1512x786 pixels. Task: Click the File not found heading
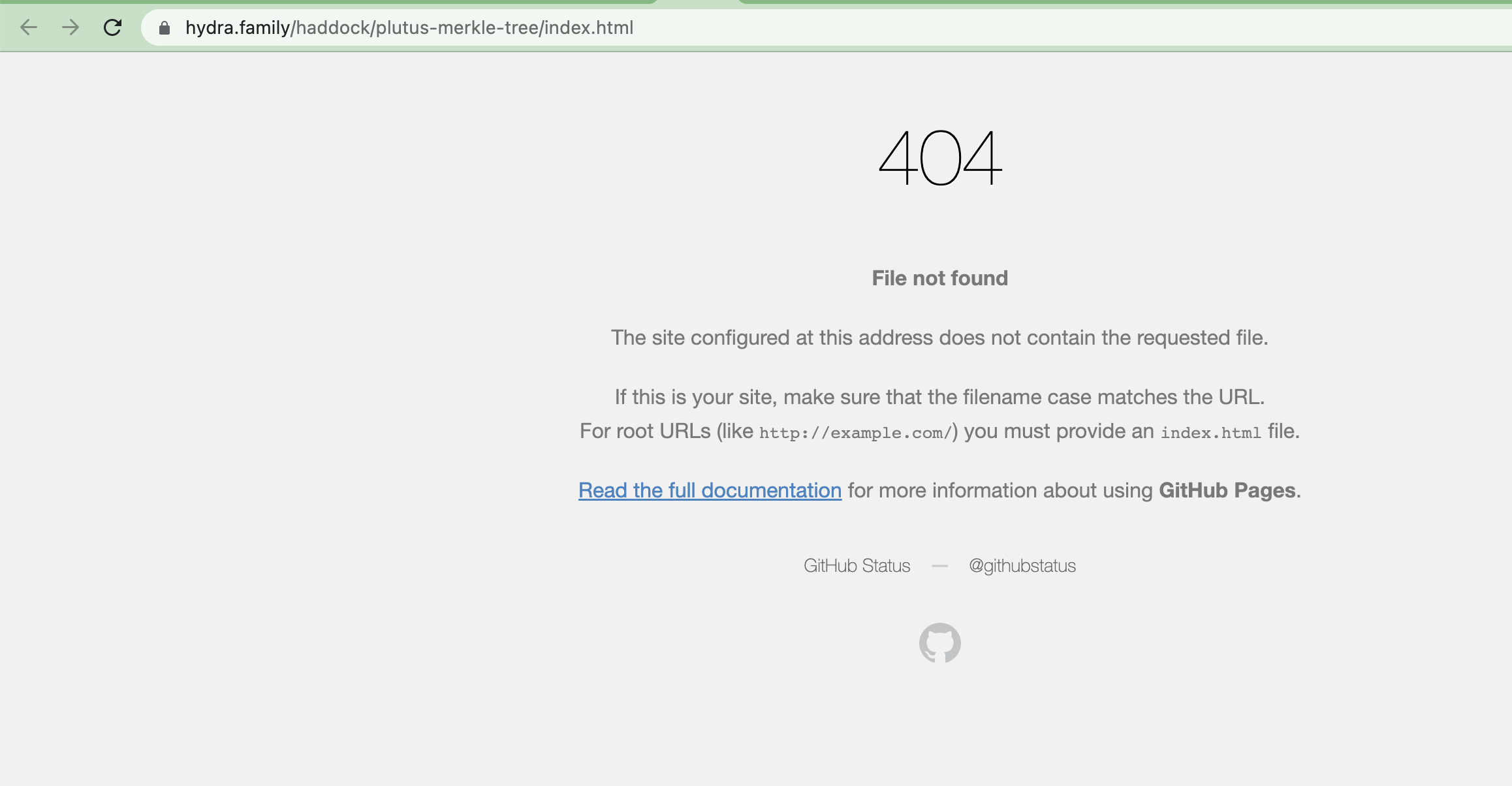(939, 277)
